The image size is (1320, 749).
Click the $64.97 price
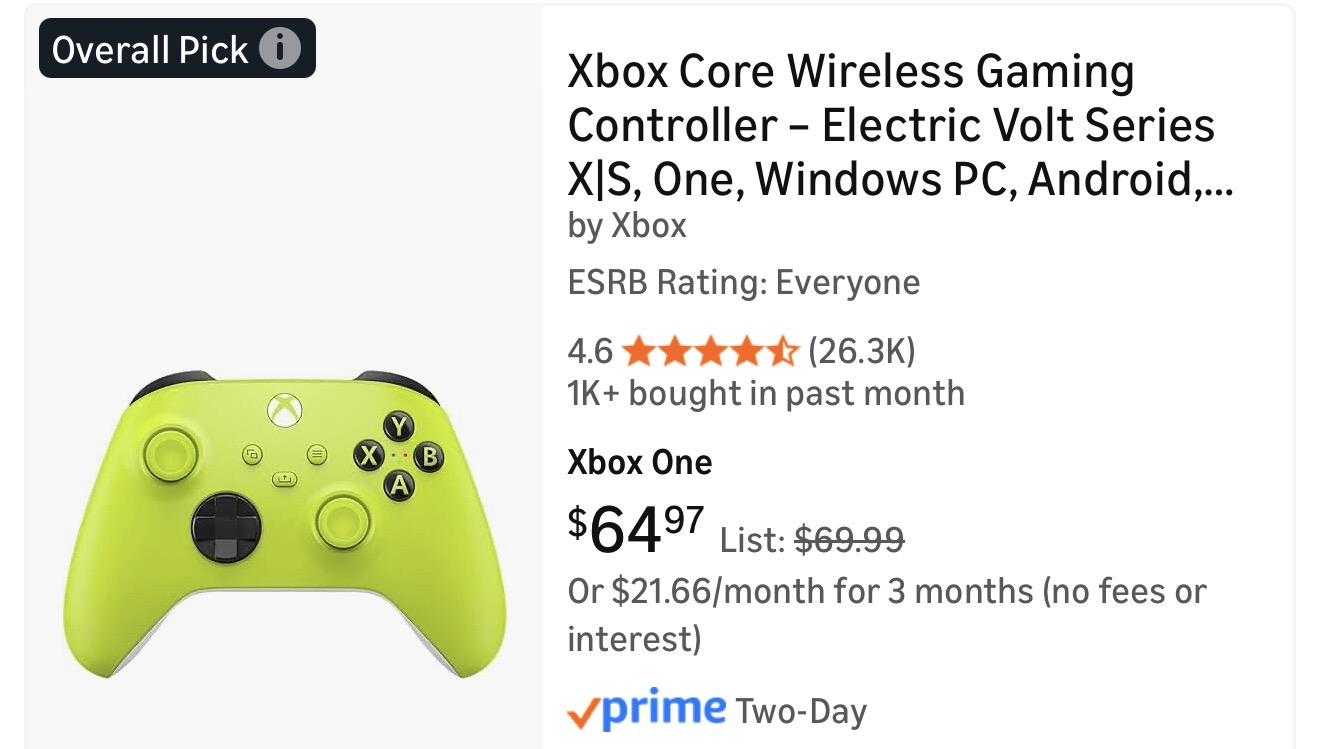point(636,529)
